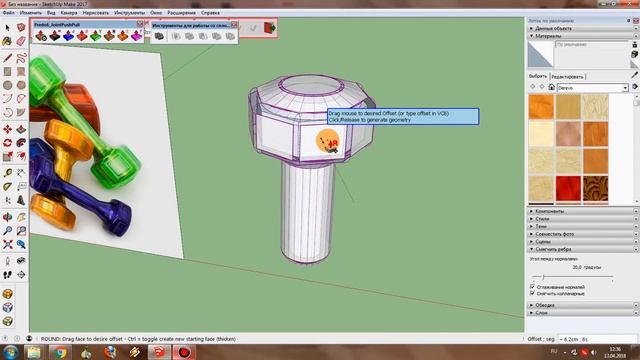Expand the Стили panel
The width and height of the screenshot is (640, 360).
click(582, 219)
